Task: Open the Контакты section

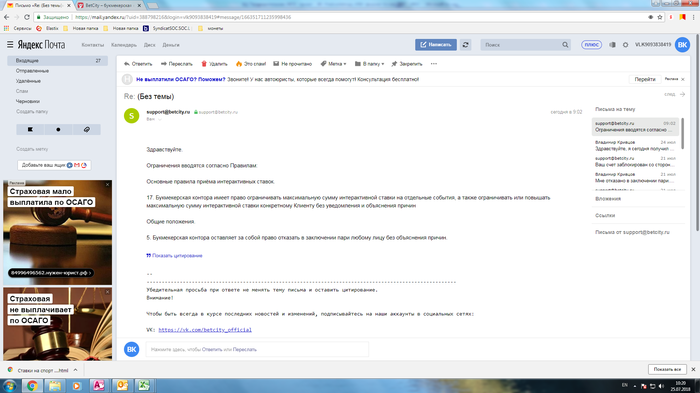Action: (x=92, y=45)
